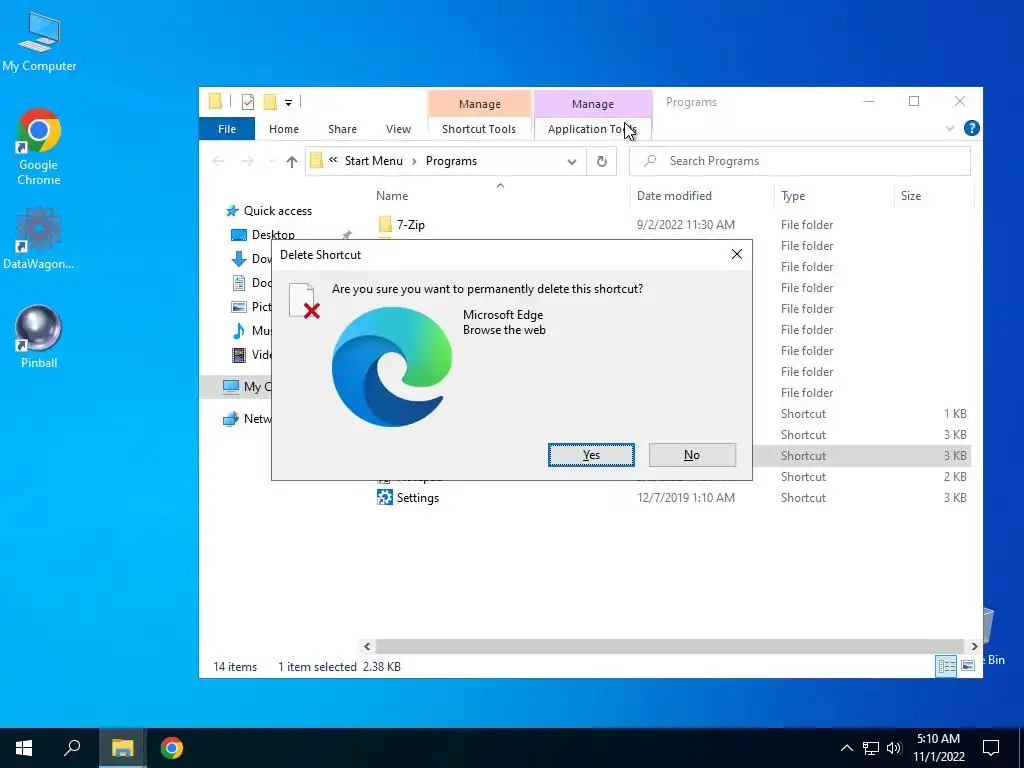Open Desktop in navigation pane
Screen dimensions: 1024x768
[273, 234]
